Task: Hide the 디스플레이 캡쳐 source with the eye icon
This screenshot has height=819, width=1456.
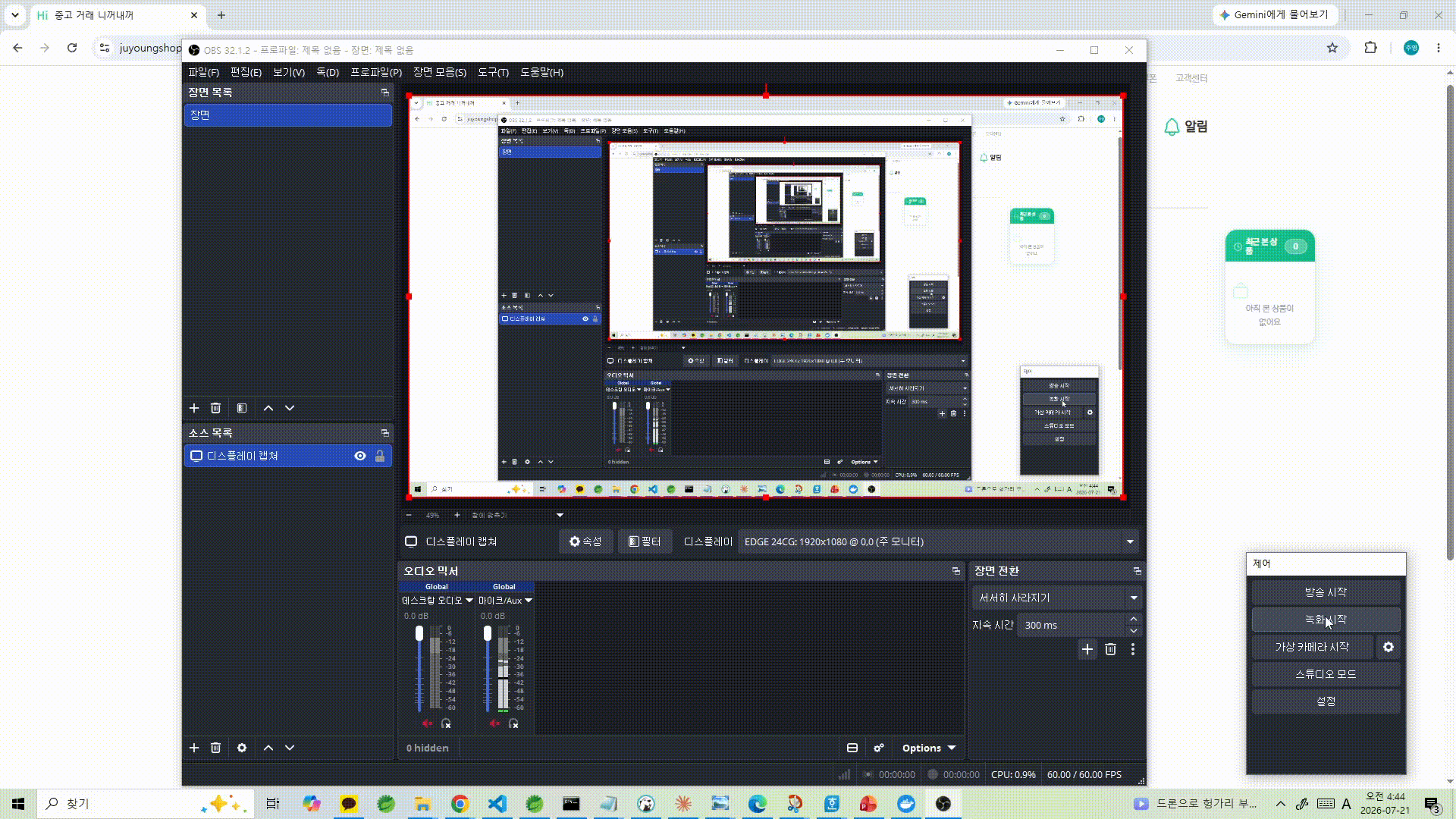Action: pyautogui.click(x=360, y=456)
